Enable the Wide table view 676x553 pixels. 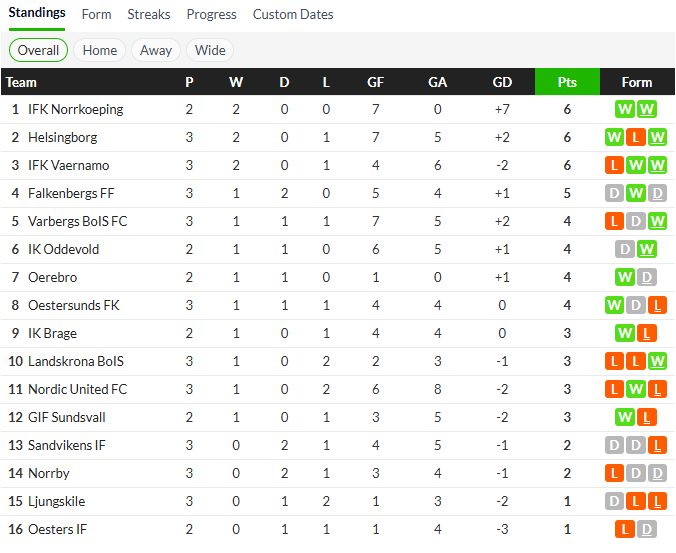(x=210, y=50)
